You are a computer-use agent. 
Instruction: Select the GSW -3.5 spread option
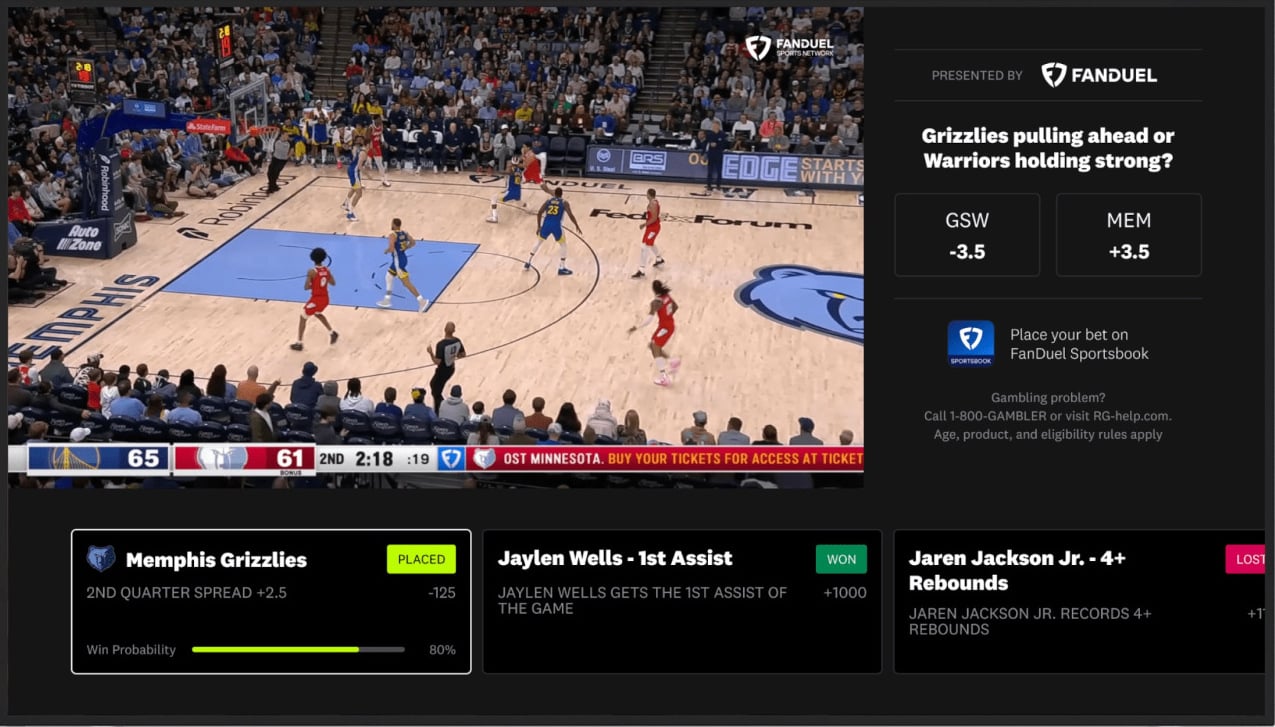pos(966,234)
